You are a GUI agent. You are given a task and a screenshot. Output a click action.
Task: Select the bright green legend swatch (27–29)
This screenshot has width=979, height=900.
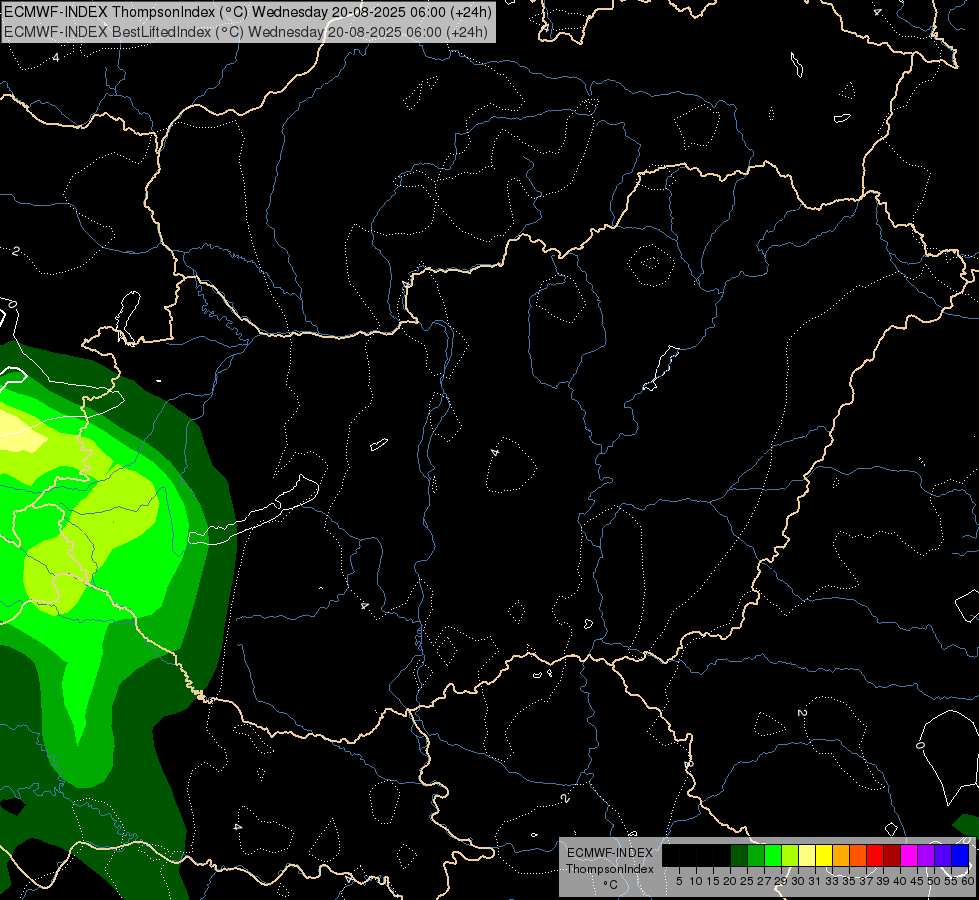[773, 855]
